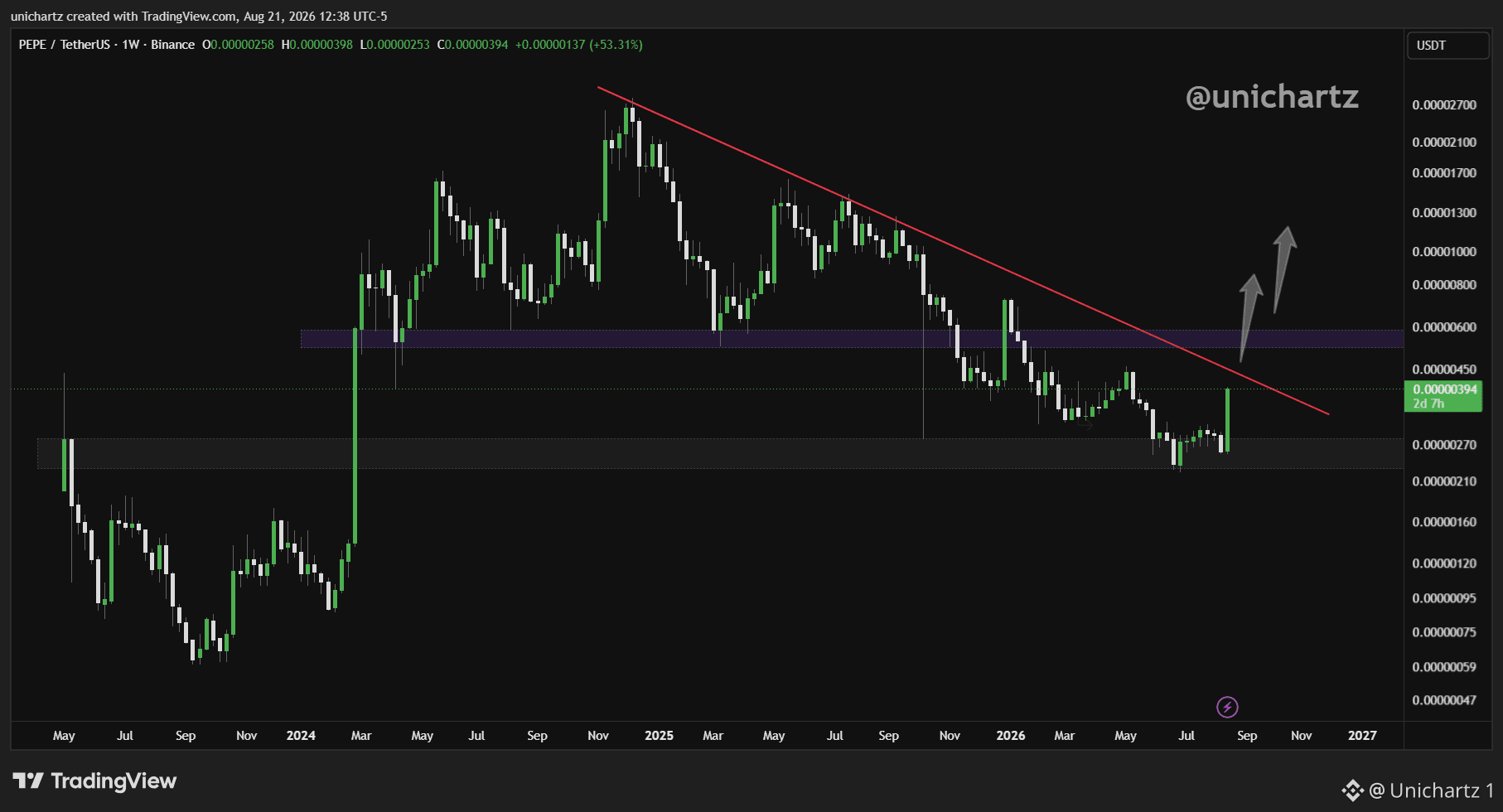Click the 0.00000120 price axis label
The width and height of the screenshot is (1503, 812).
coord(1444,563)
